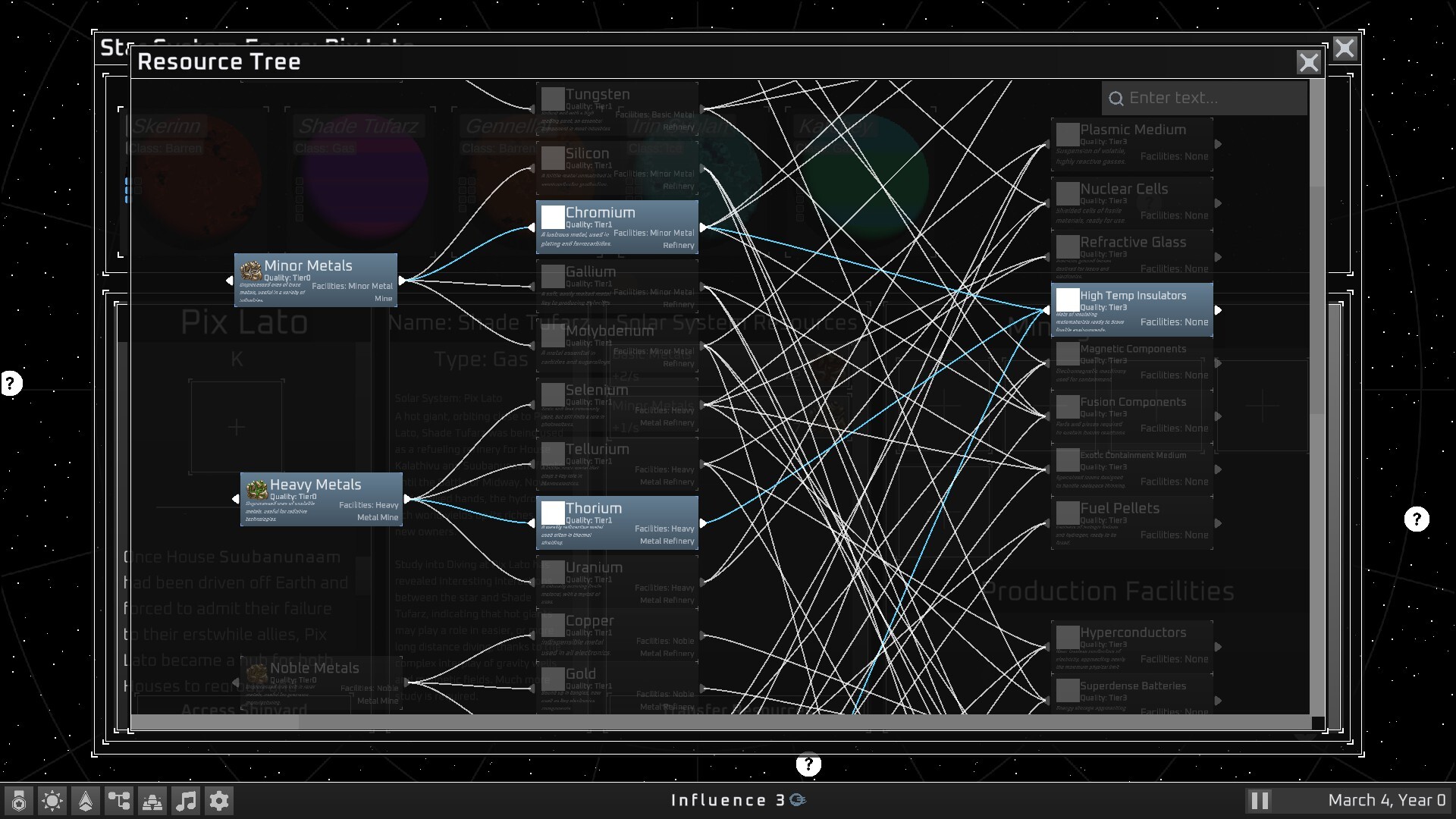Click the Minor Metals resource thumbnail icon
1456x819 pixels.
pyautogui.click(x=251, y=272)
